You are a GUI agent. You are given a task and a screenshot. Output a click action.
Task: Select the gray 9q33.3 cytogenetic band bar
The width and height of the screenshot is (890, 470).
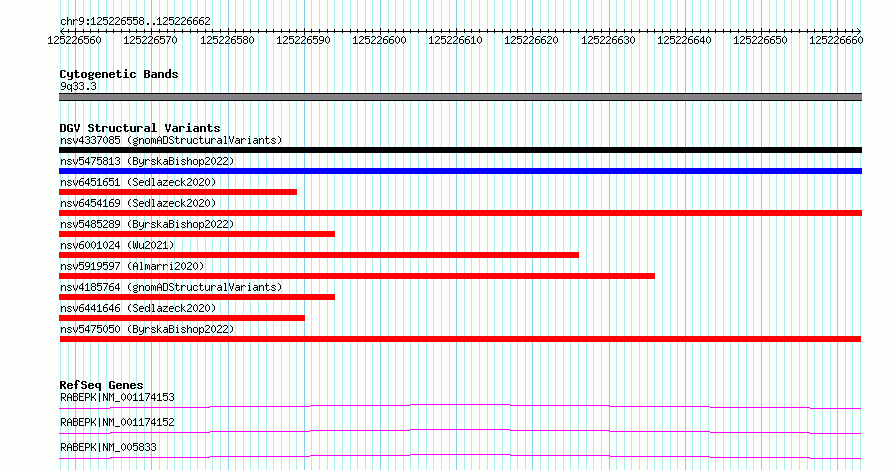[x=460, y=97]
